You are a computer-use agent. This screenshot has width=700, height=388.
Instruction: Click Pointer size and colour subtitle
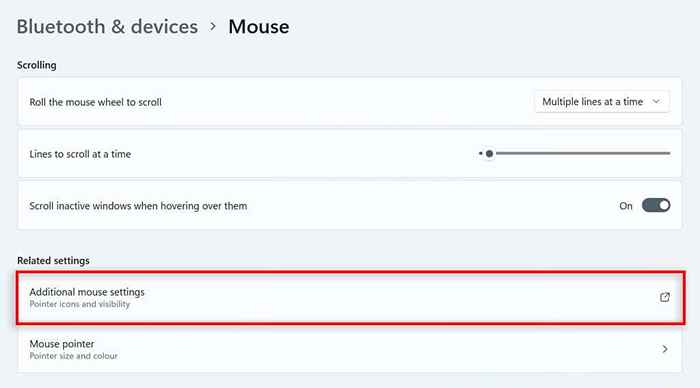tap(74, 356)
